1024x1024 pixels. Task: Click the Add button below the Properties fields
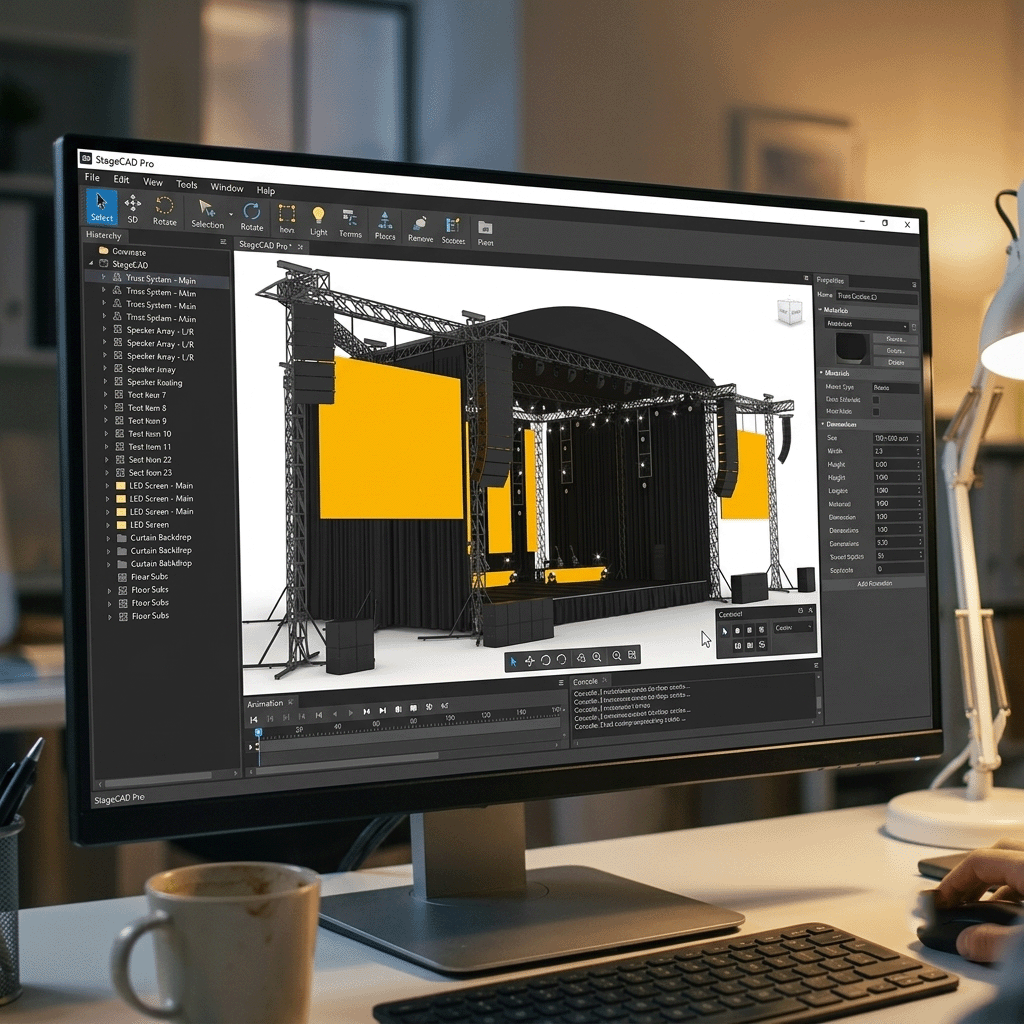874,584
